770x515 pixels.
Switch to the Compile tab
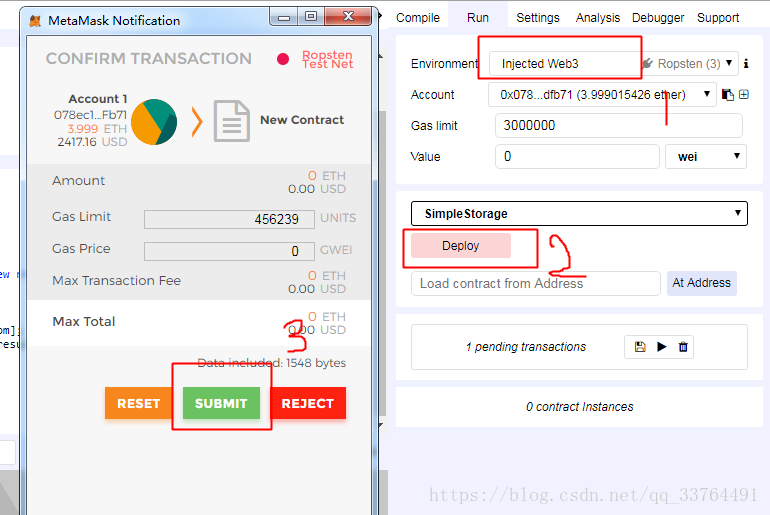(418, 18)
